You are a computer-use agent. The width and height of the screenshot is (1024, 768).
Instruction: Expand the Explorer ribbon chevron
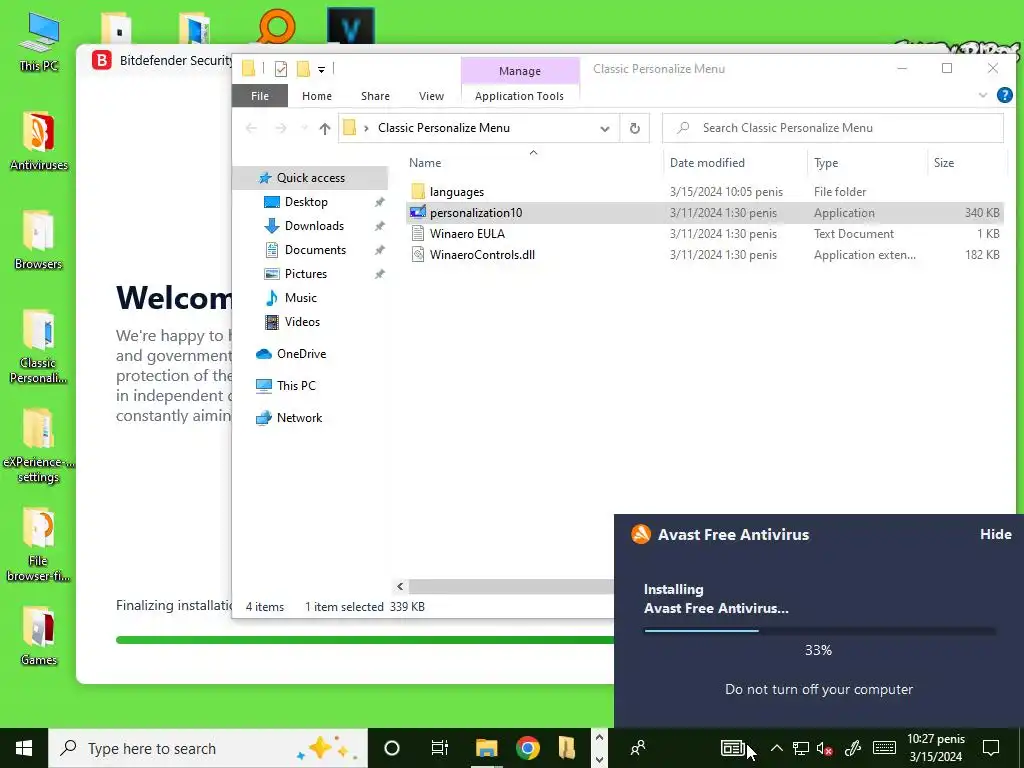983,95
